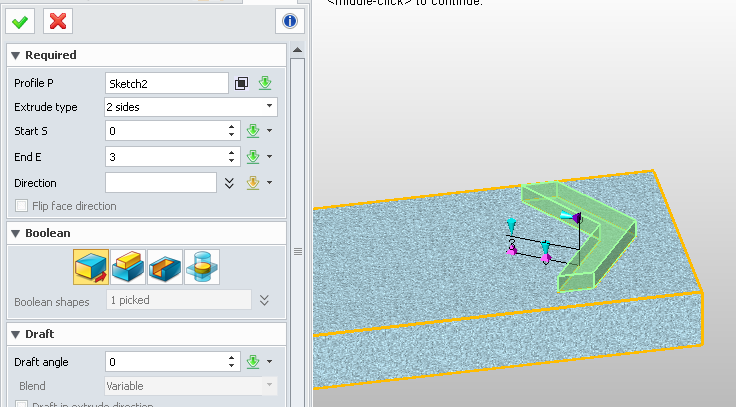Open Direction options dropdown arrow

tap(269, 182)
